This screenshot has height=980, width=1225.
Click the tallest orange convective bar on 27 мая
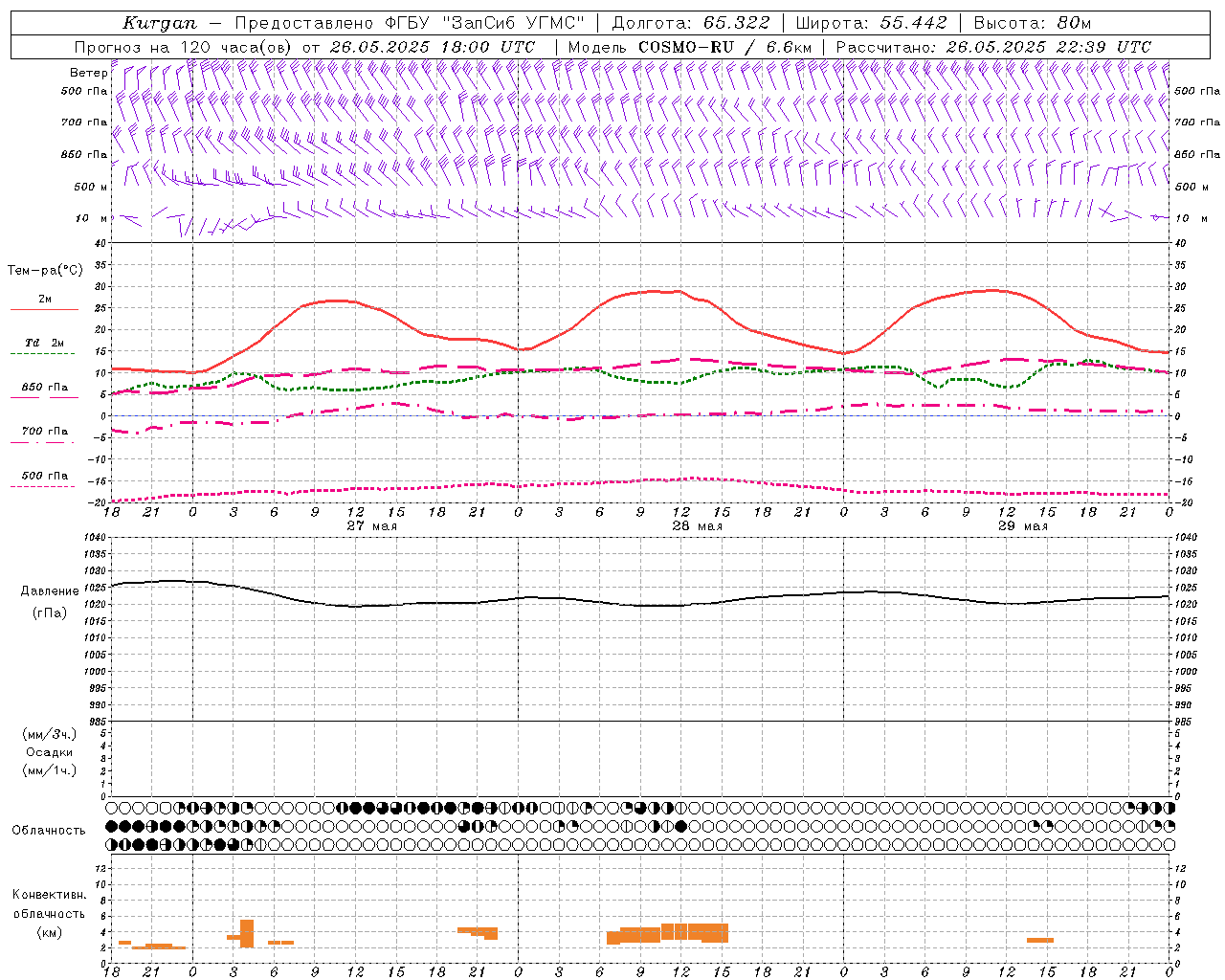tap(247, 933)
